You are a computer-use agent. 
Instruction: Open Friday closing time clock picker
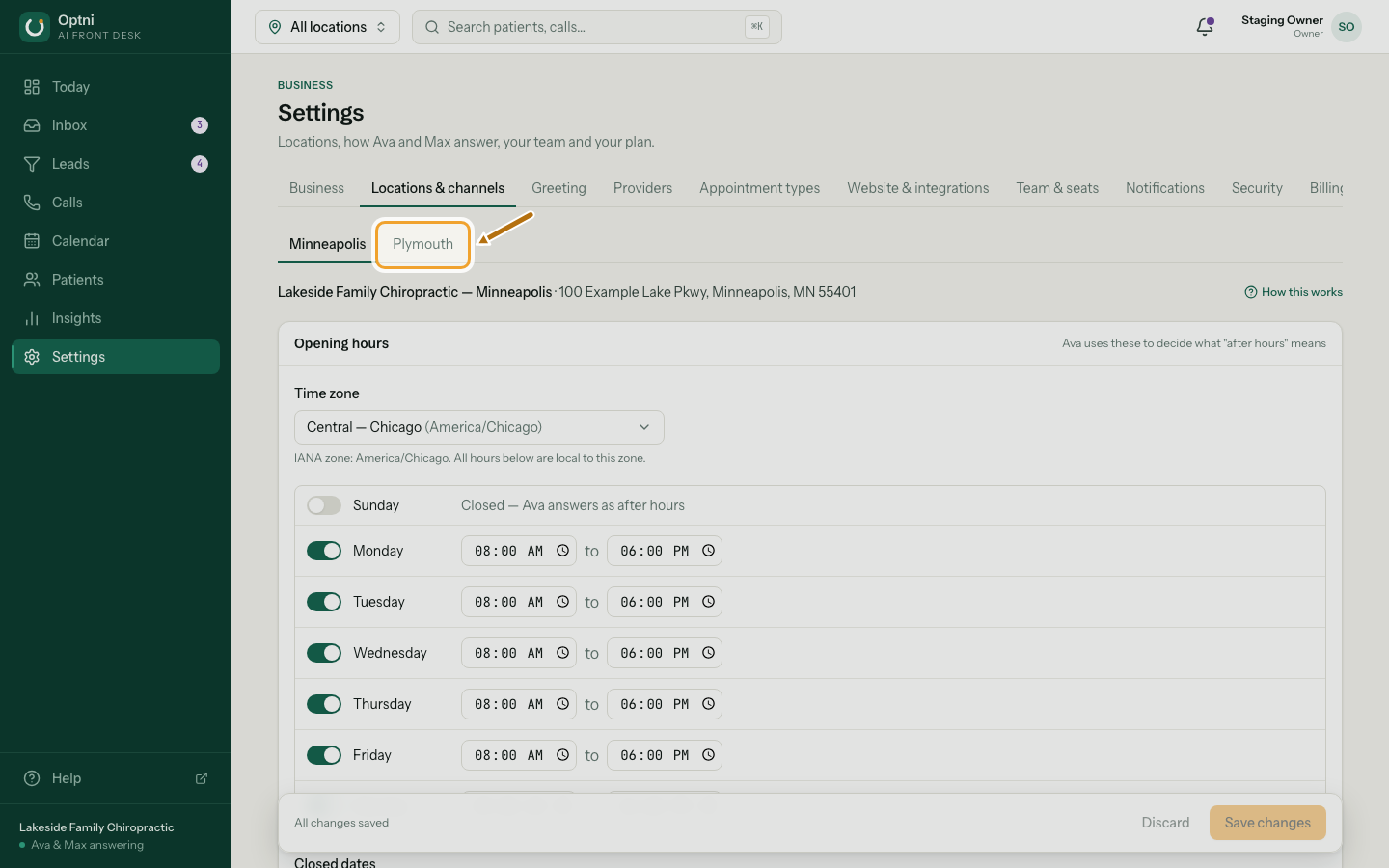[x=708, y=755]
